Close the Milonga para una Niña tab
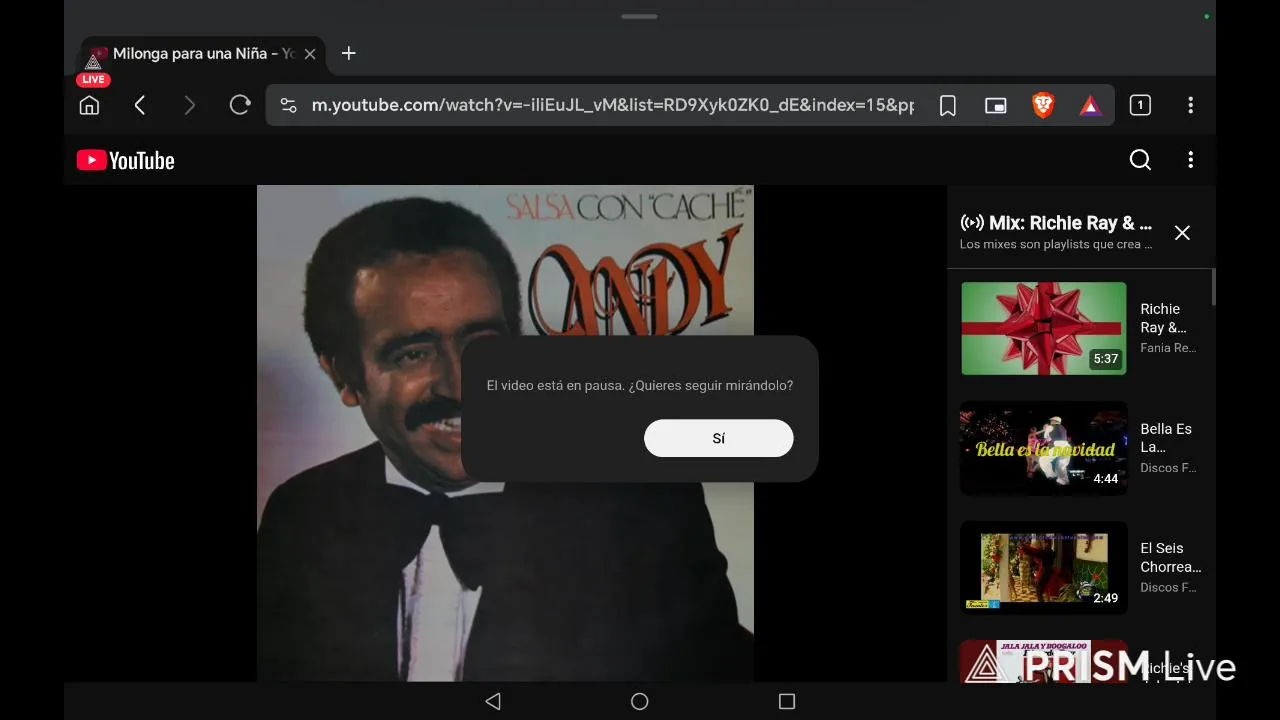The height and width of the screenshot is (720, 1280). (310, 54)
